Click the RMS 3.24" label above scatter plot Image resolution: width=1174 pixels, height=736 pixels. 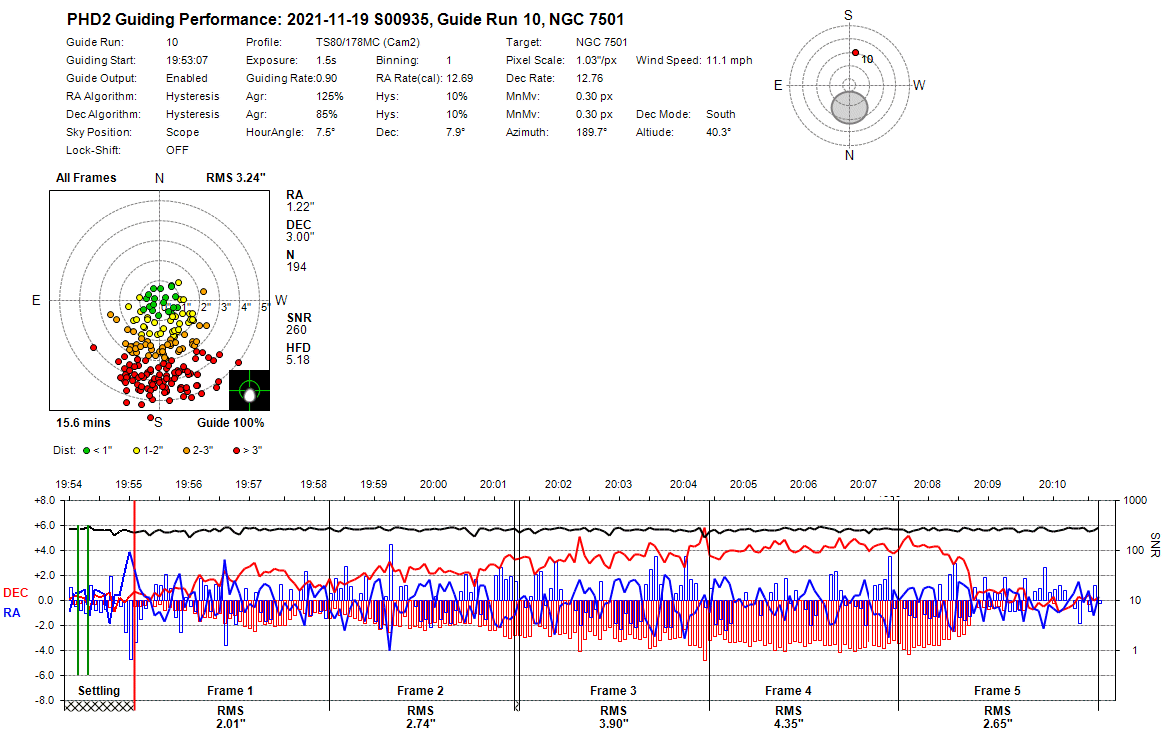click(236, 177)
